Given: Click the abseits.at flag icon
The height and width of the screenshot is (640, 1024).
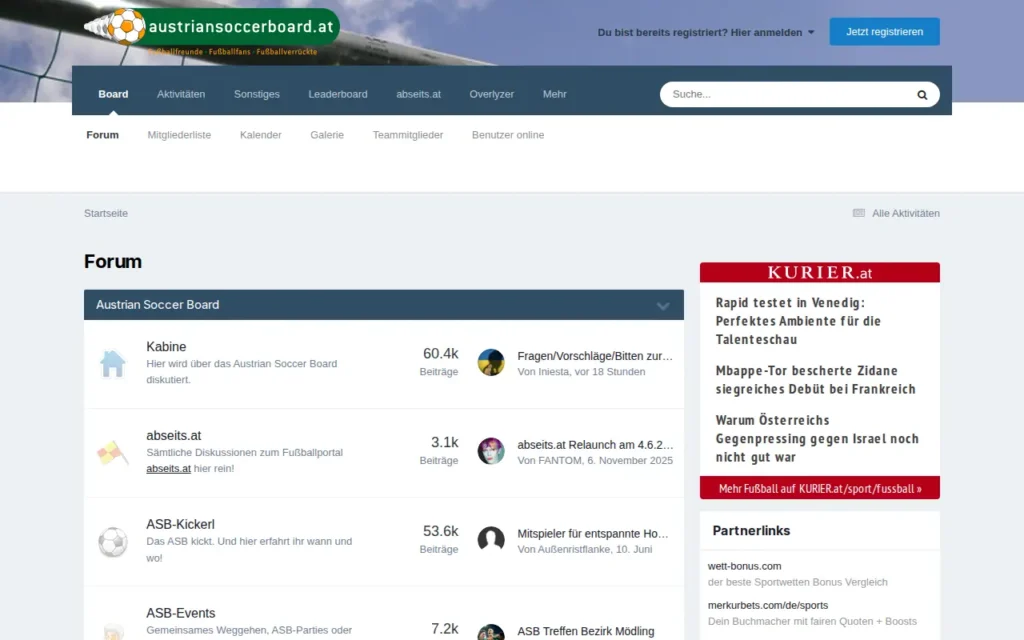Looking at the screenshot, I should click(112, 453).
